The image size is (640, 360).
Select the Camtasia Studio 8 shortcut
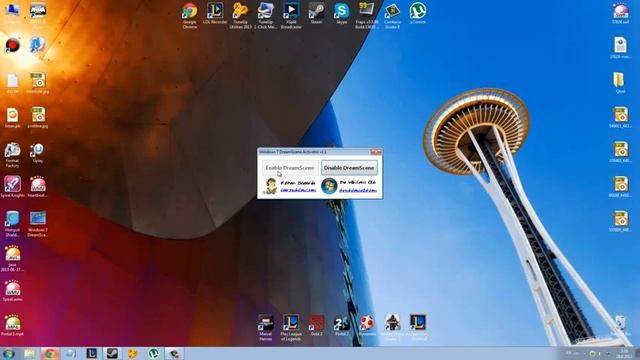pos(392,16)
